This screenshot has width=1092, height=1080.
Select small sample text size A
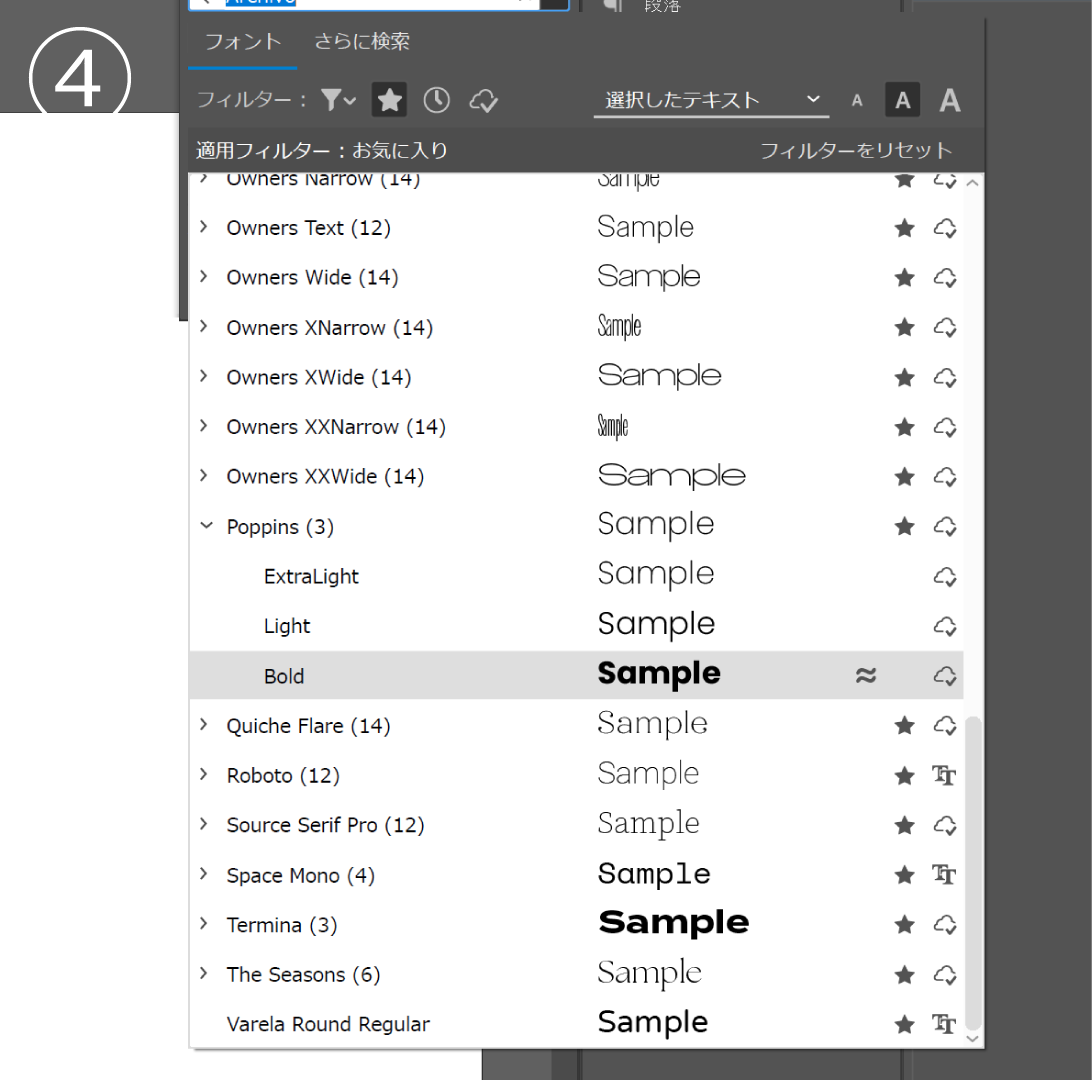857,101
